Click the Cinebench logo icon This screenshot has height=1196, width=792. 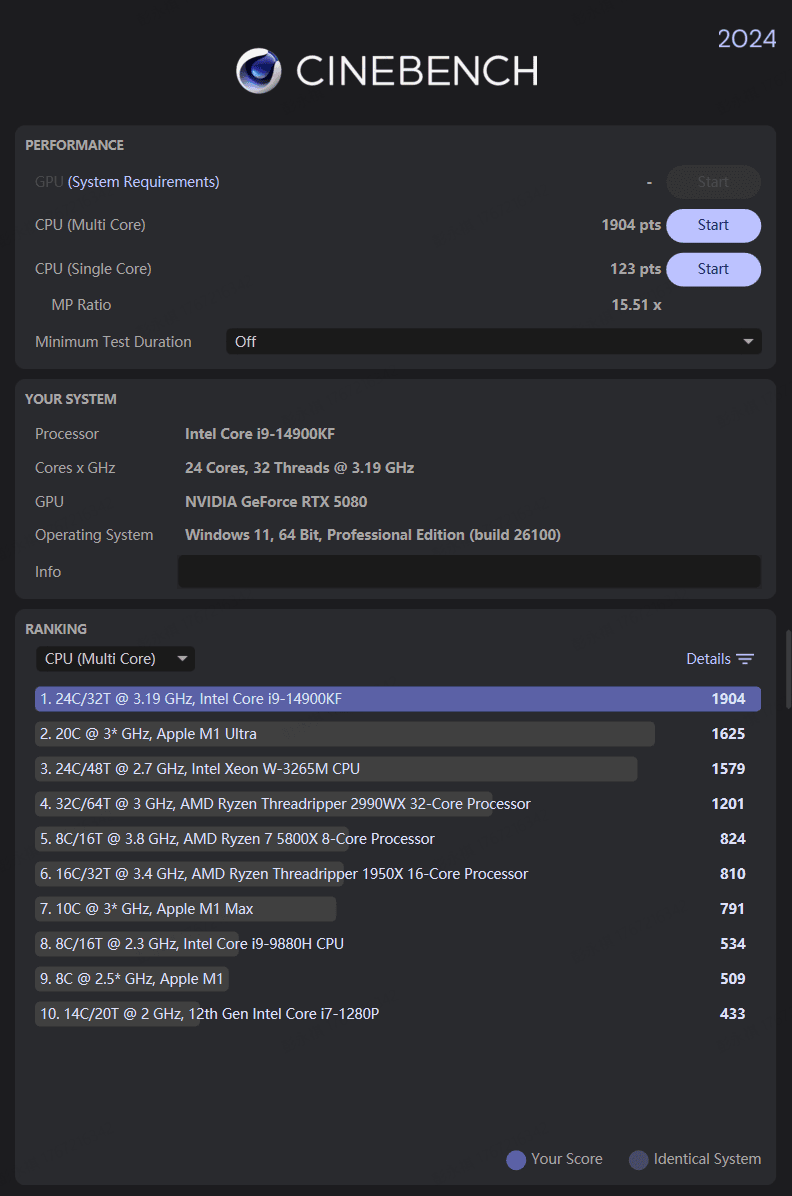(x=259, y=71)
